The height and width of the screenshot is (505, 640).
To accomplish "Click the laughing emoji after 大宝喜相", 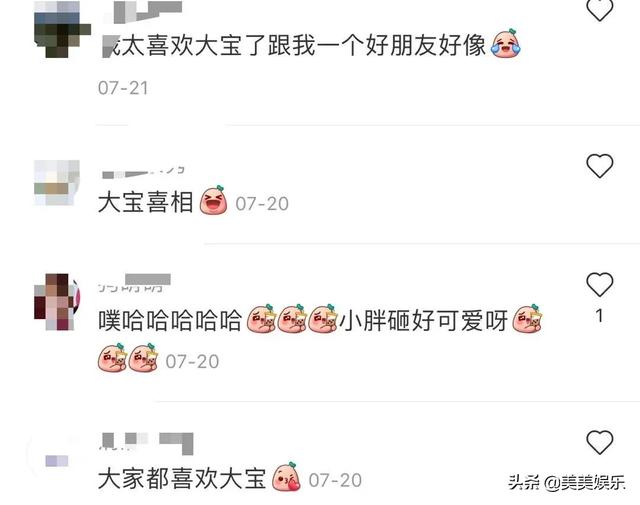I will [213, 200].
